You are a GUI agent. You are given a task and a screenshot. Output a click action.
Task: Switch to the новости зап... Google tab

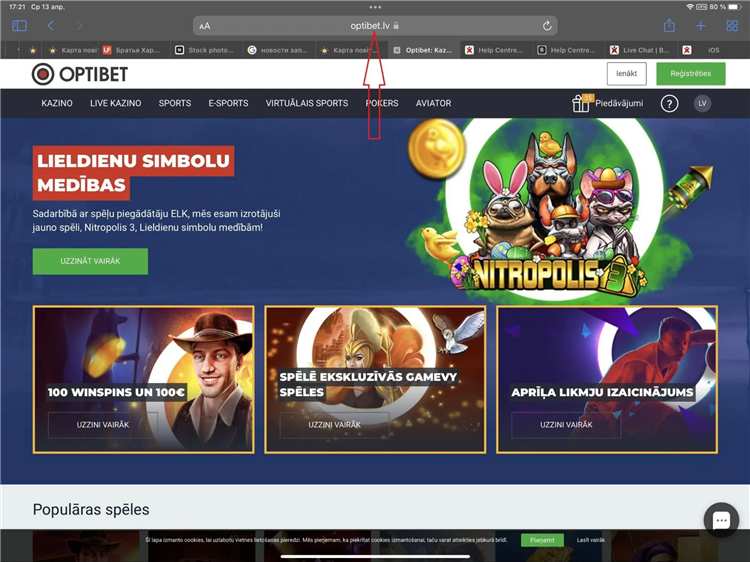click(x=279, y=50)
